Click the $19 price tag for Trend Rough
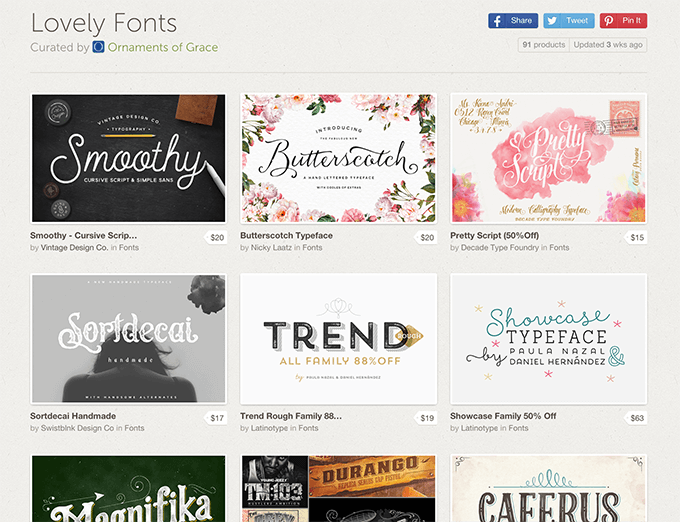The width and height of the screenshot is (680, 522). pyautogui.click(x=425, y=418)
